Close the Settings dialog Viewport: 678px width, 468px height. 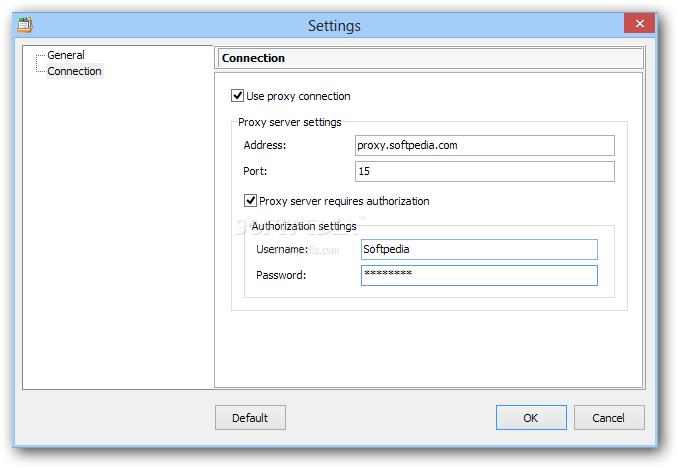640,23
